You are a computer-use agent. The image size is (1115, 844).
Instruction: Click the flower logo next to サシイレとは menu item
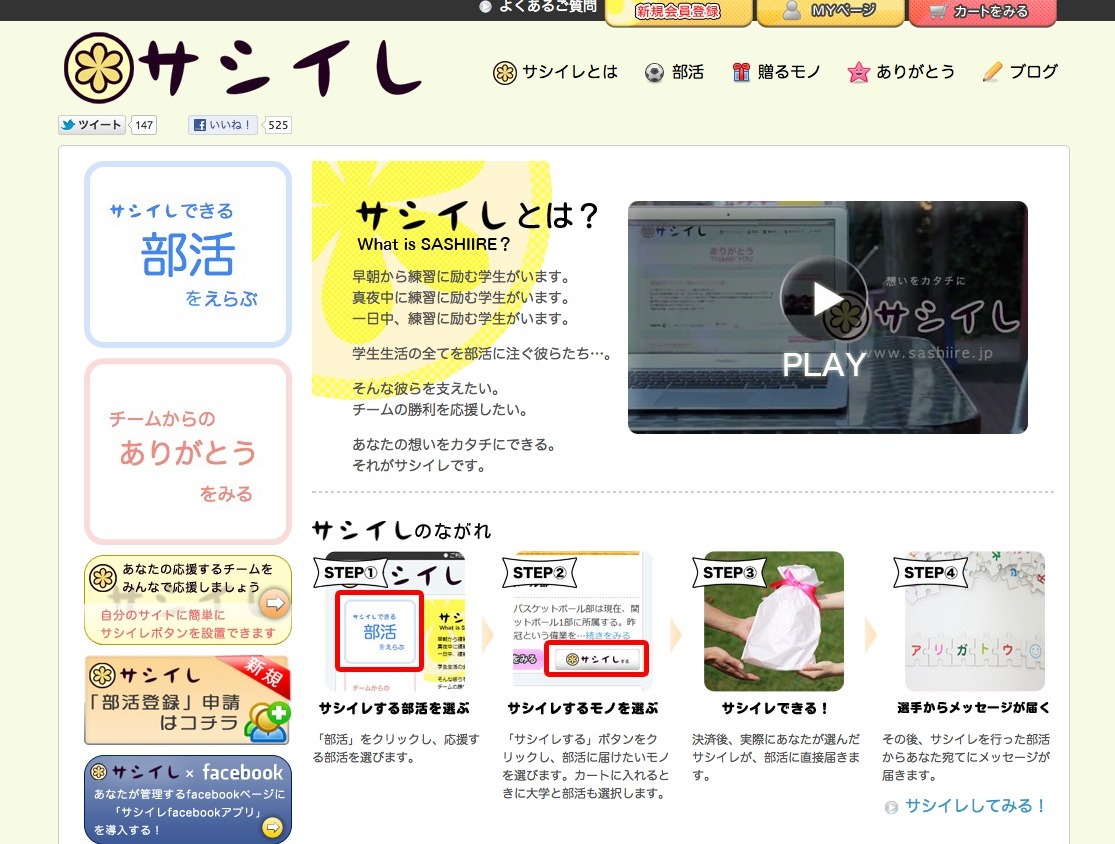tap(504, 72)
